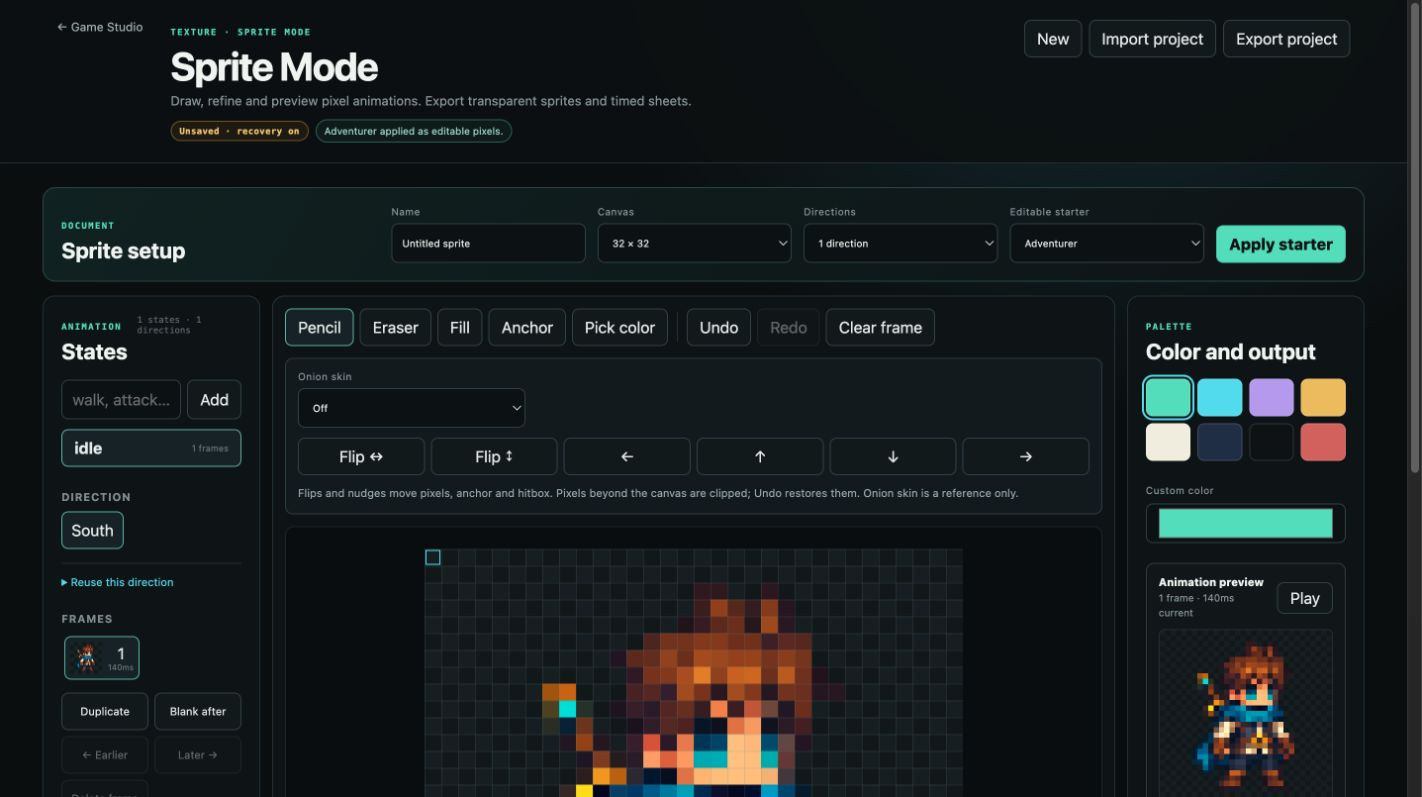Insert a Blank after frame
Image resolution: width=1422 pixels, height=797 pixels.
pos(198,711)
